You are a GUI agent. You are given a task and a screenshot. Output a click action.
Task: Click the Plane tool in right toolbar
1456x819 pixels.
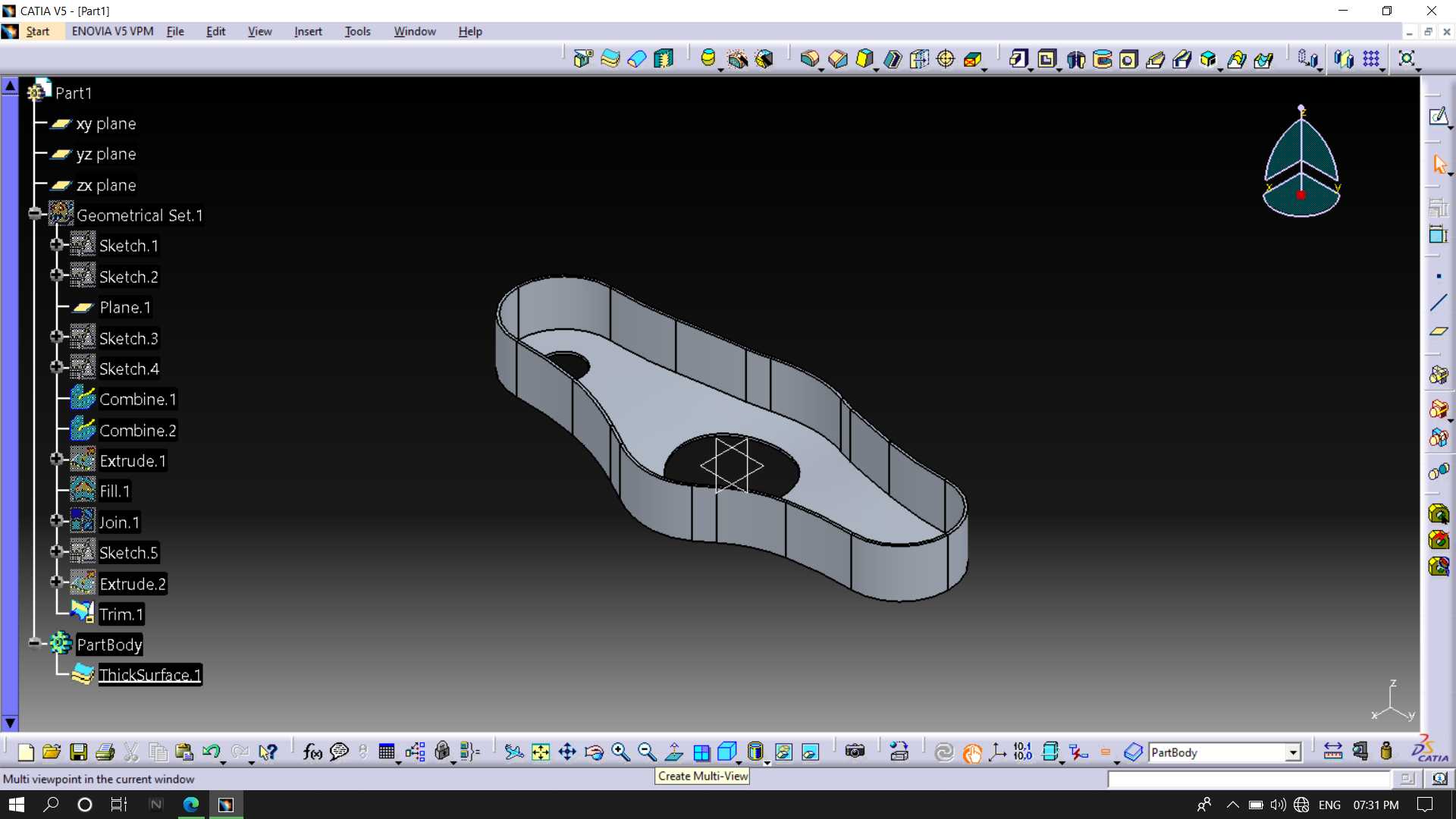tap(1439, 331)
